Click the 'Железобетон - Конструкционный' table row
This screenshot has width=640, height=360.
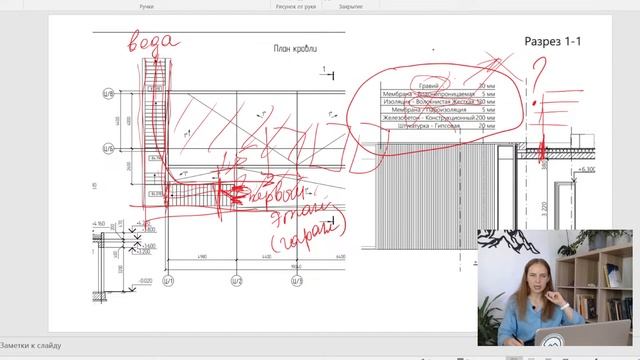pos(438,118)
